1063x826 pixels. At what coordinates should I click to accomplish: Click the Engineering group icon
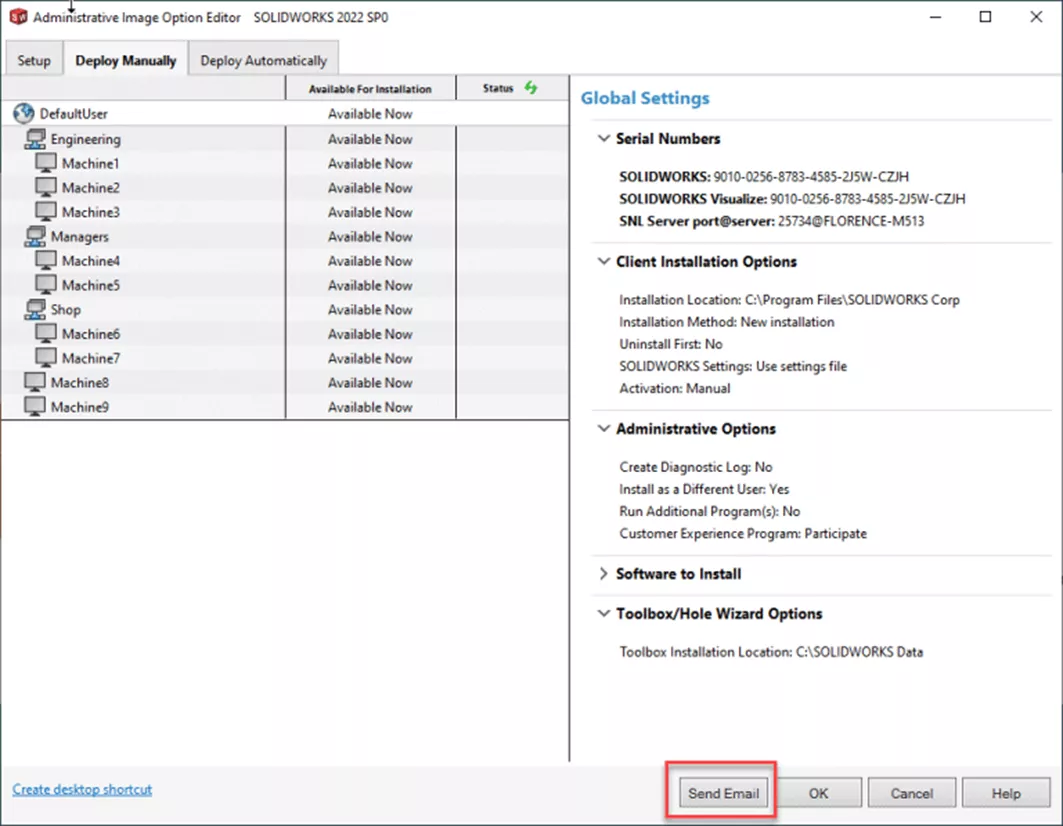pos(35,139)
